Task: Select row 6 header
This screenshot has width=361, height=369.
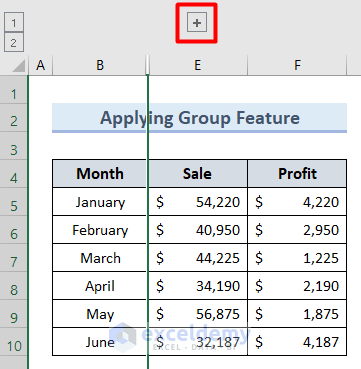Action: [14, 230]
